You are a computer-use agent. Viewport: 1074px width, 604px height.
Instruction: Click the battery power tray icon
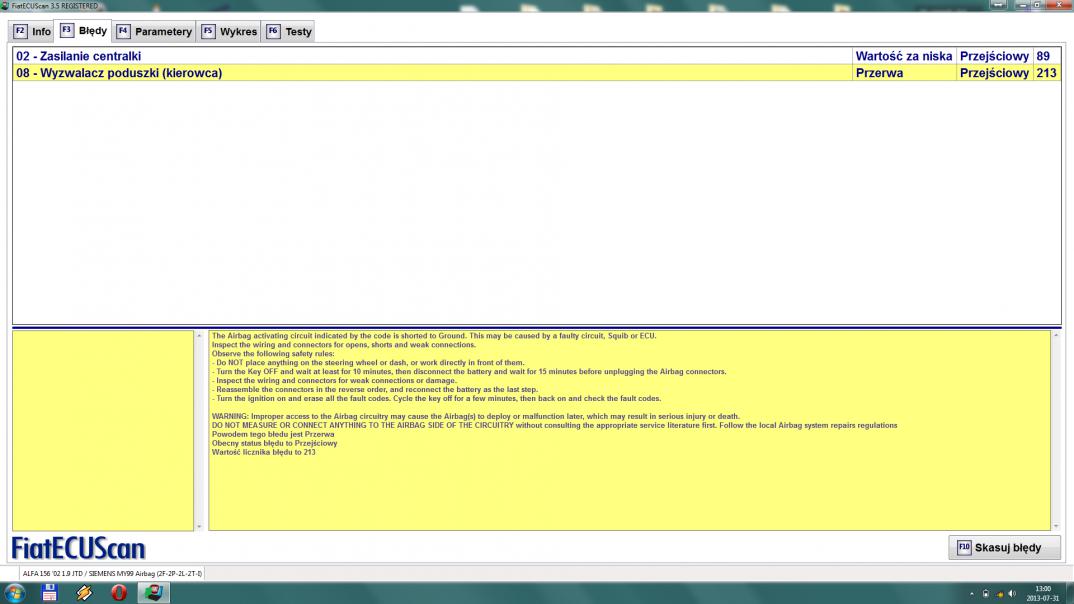click(986, 594)
